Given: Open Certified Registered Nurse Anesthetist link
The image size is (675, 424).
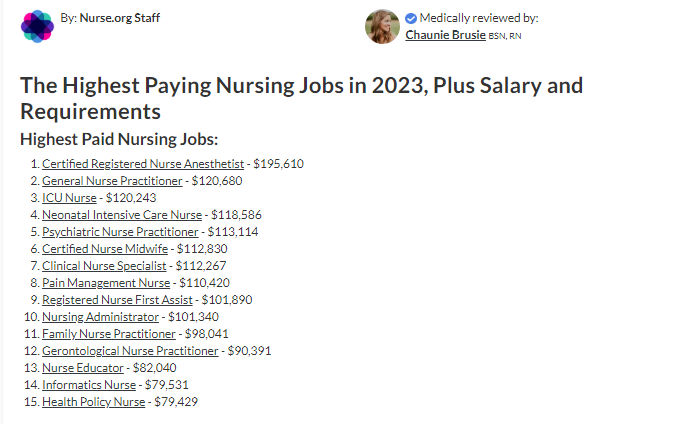Looking at the screenshot, I should click(143, 164).
